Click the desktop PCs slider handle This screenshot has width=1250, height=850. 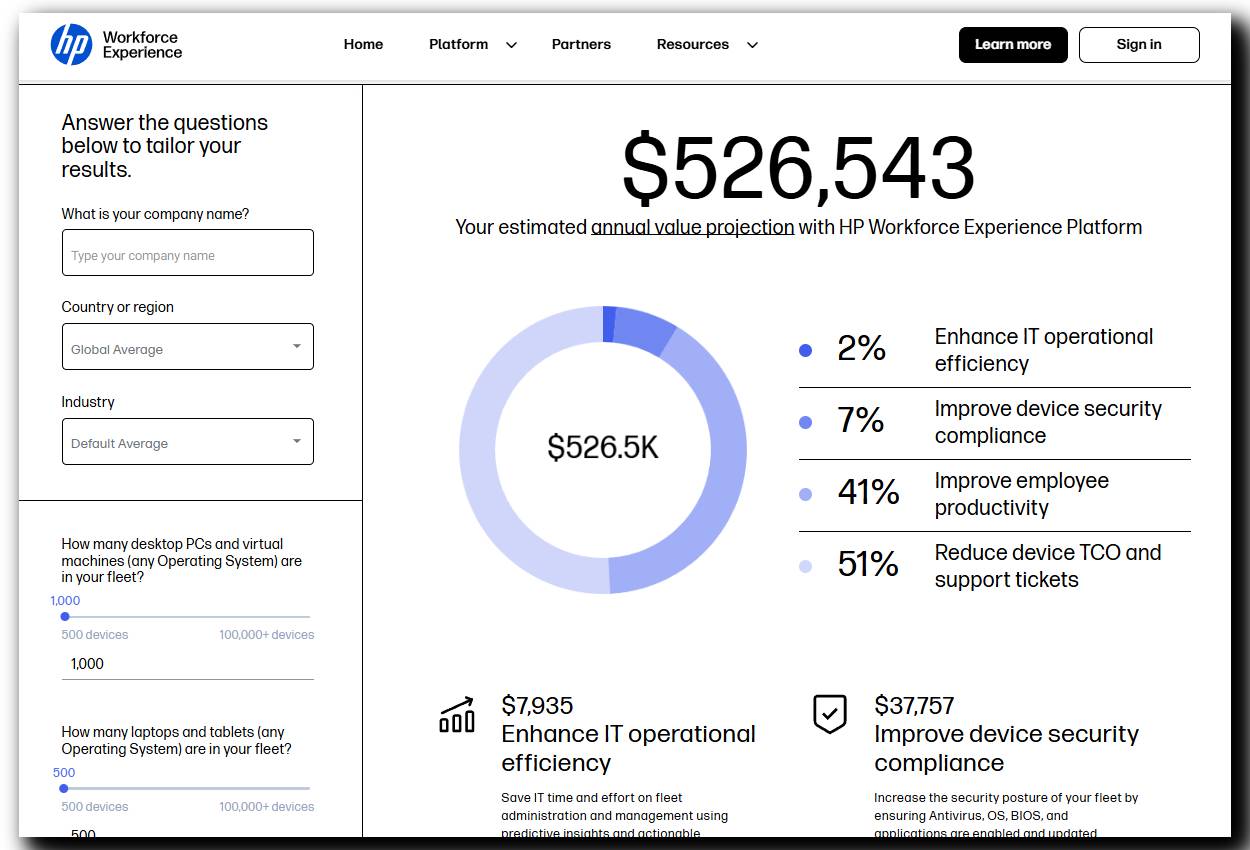point(65,617)
